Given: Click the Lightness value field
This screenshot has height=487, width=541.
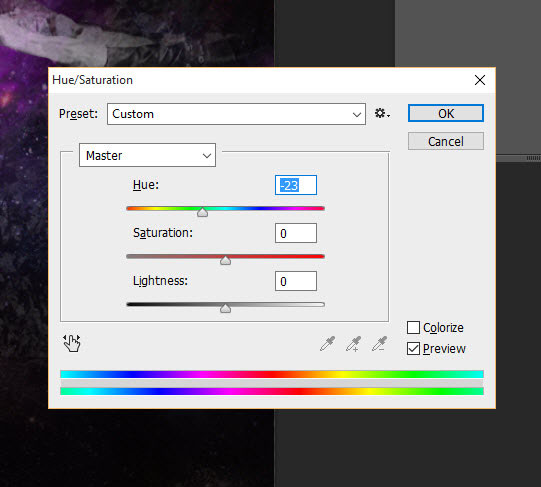Looking at the screenshot, I should pos(296,281).
